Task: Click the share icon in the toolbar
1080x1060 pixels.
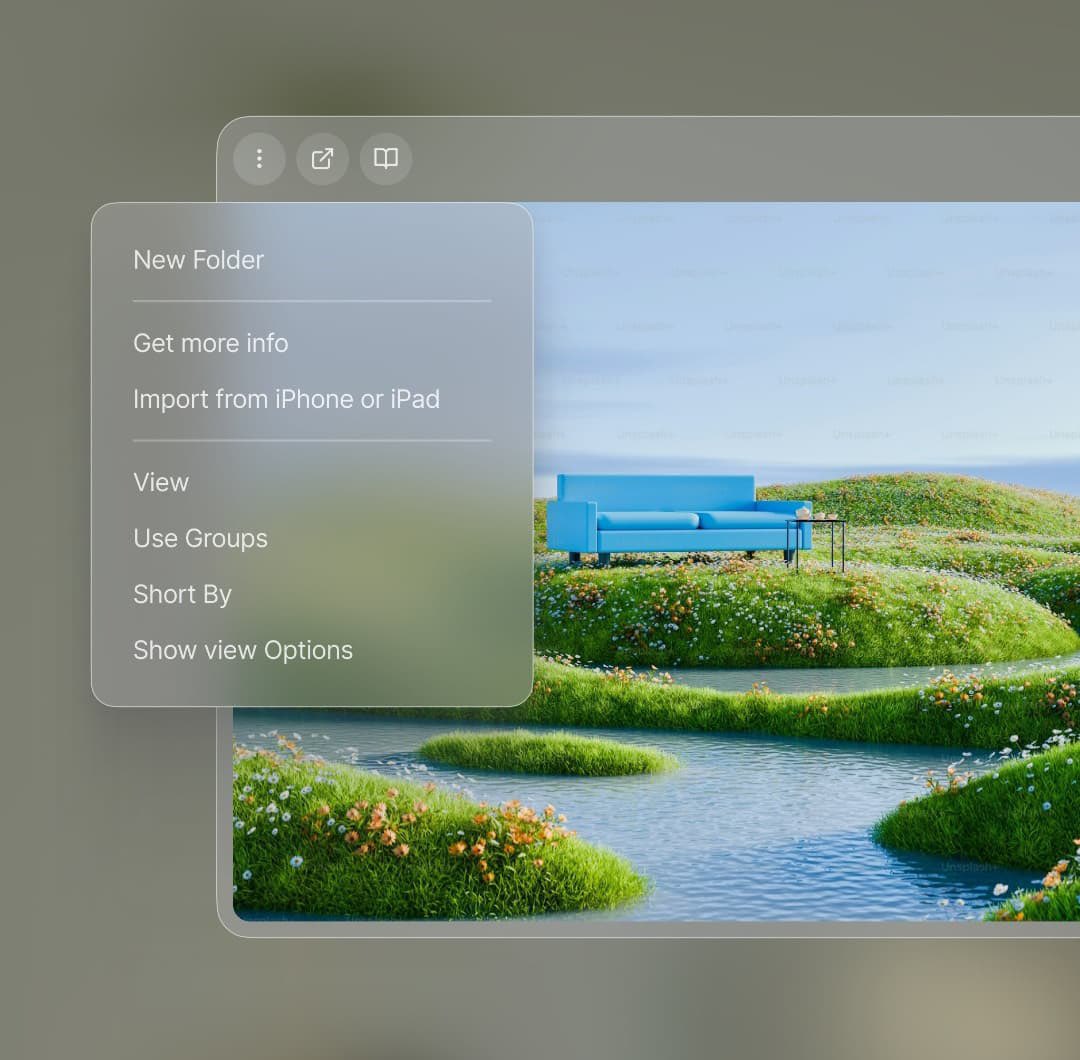Action: pyautogui.click(x=322, y=159)
